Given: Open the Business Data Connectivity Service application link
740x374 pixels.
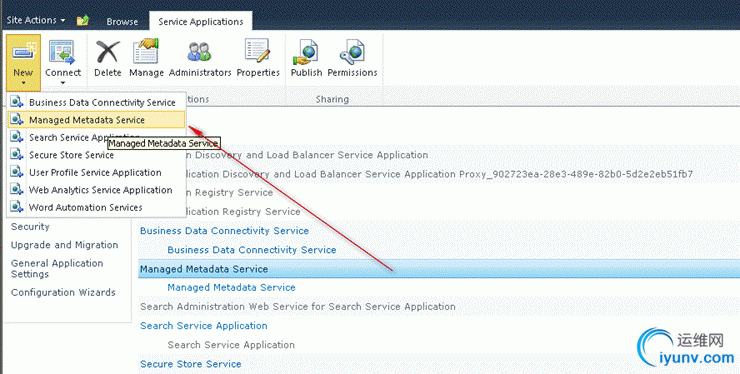Looking at the screenshot, I should click(224, 231).
